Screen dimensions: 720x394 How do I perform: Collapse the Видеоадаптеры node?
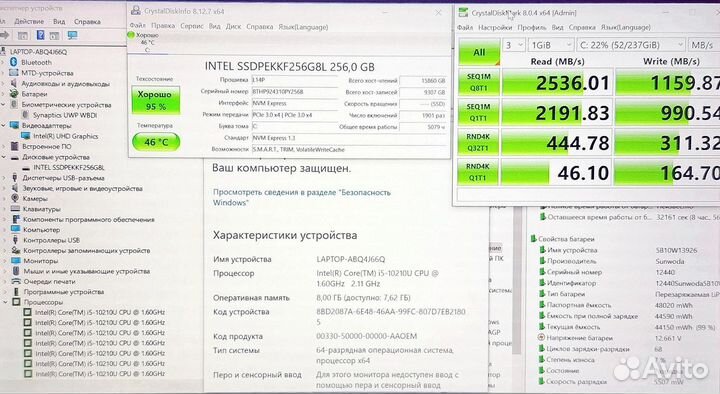pos(3,125)
